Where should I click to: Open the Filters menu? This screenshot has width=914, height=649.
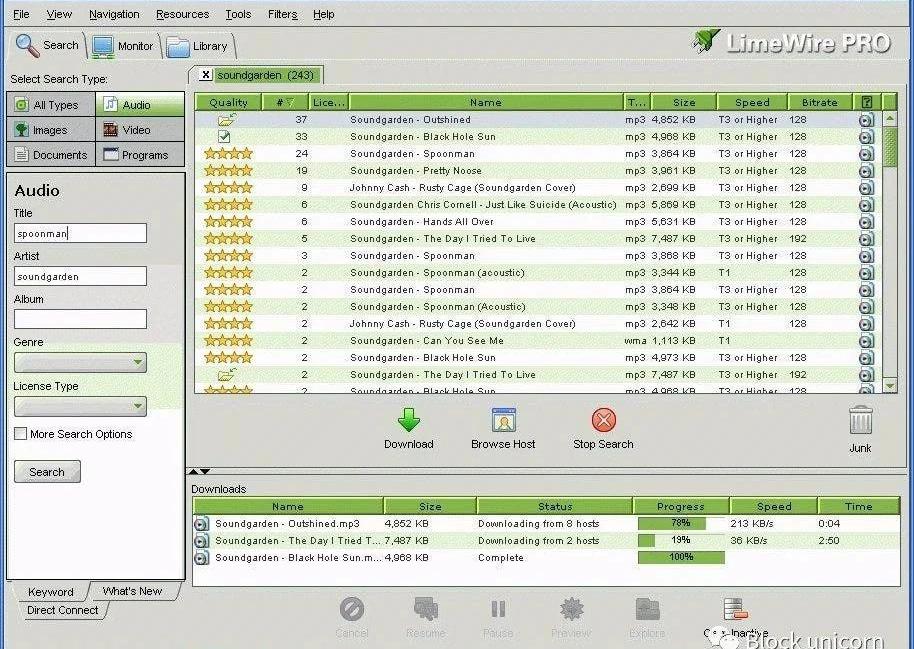coord(282,14)
